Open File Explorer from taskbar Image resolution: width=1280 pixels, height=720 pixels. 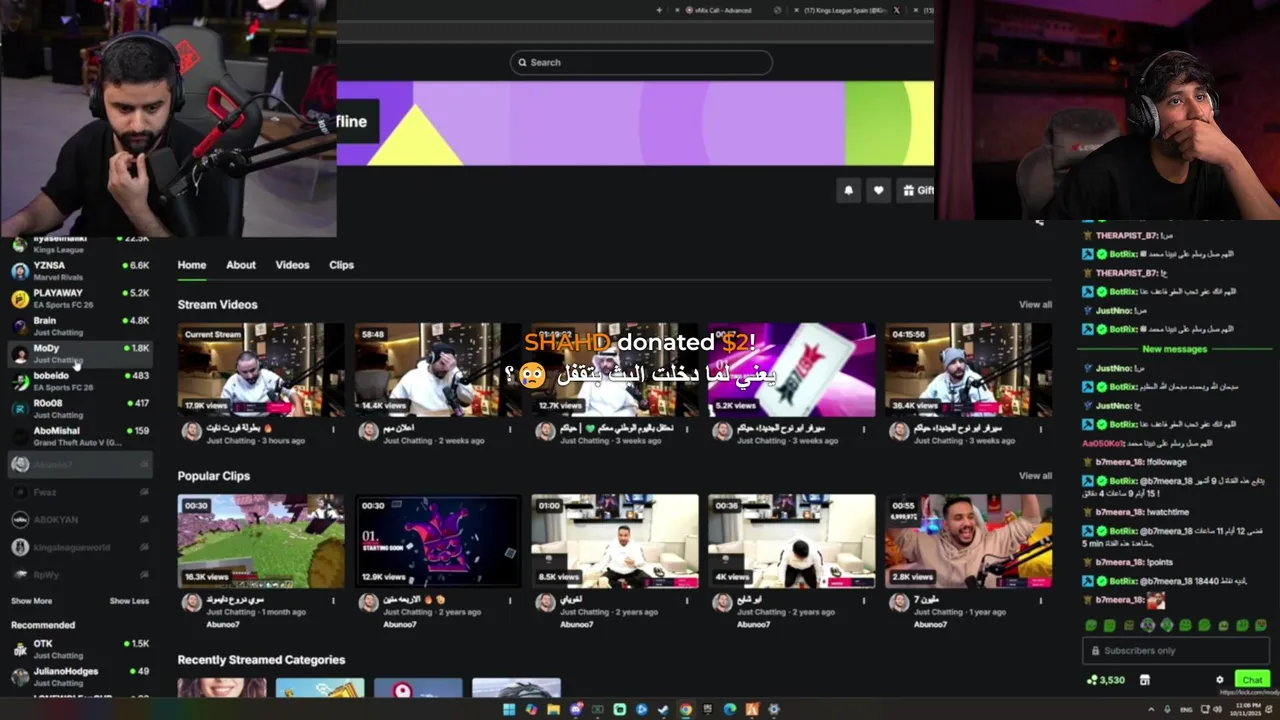tap(553, 709)
